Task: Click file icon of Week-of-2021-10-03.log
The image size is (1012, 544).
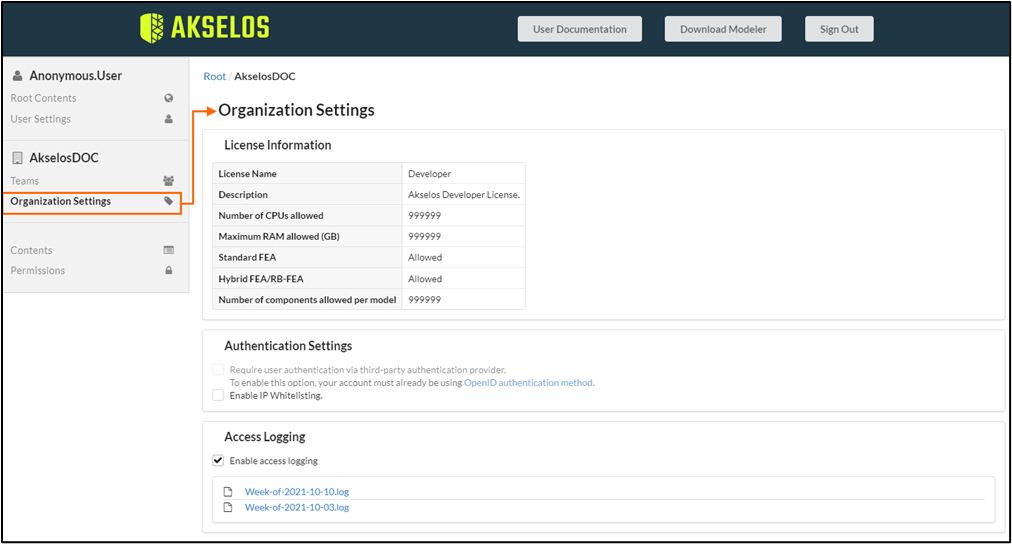Action: coord(228,507)
